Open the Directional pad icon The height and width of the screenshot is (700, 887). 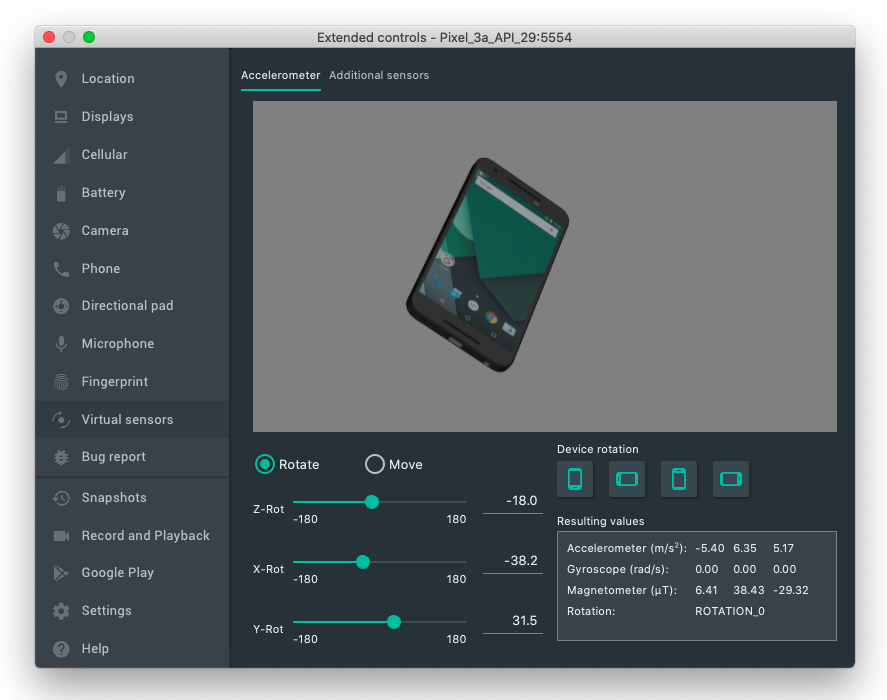click(x=61, y=306)
